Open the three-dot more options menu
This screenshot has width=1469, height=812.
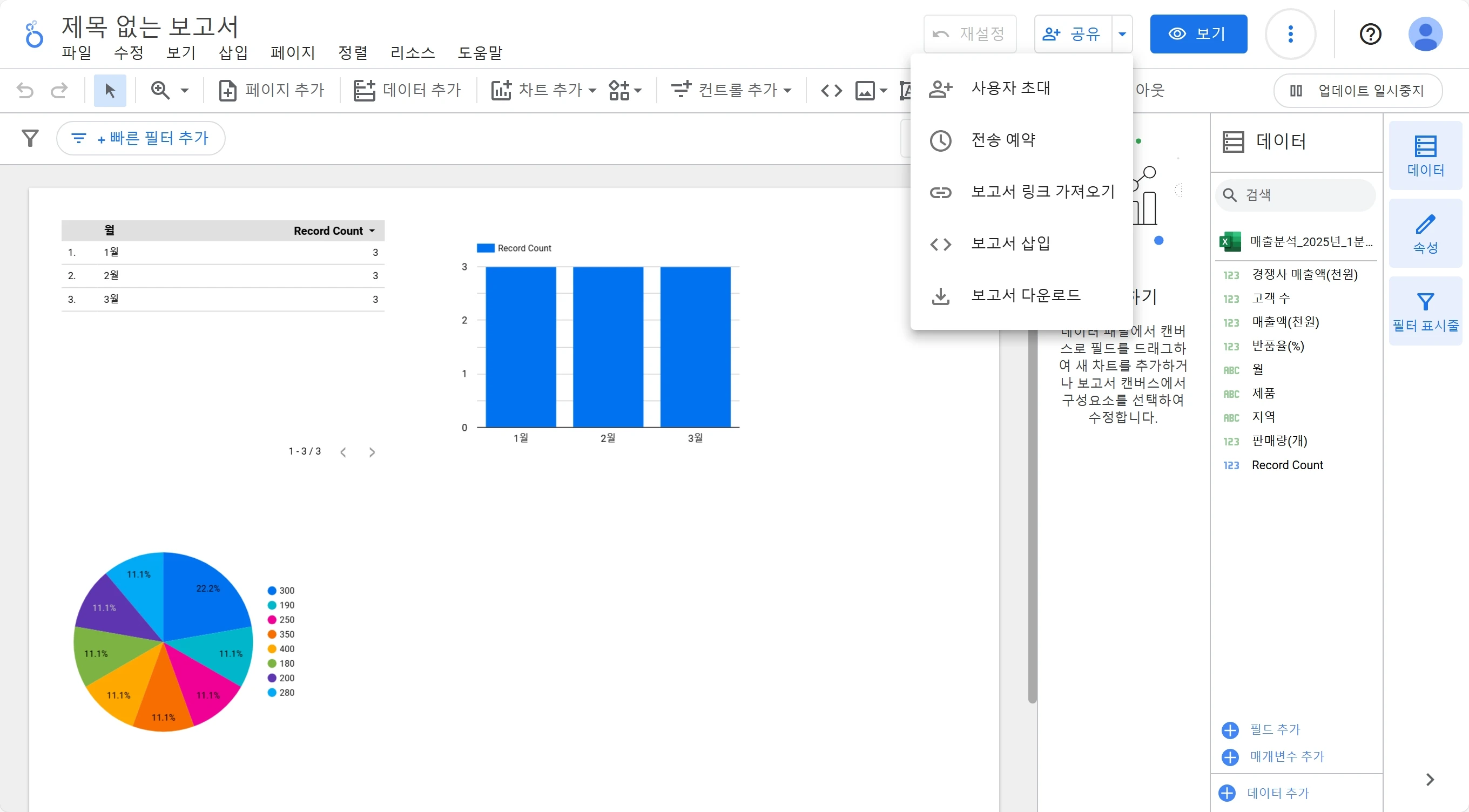click(1291, 33)
